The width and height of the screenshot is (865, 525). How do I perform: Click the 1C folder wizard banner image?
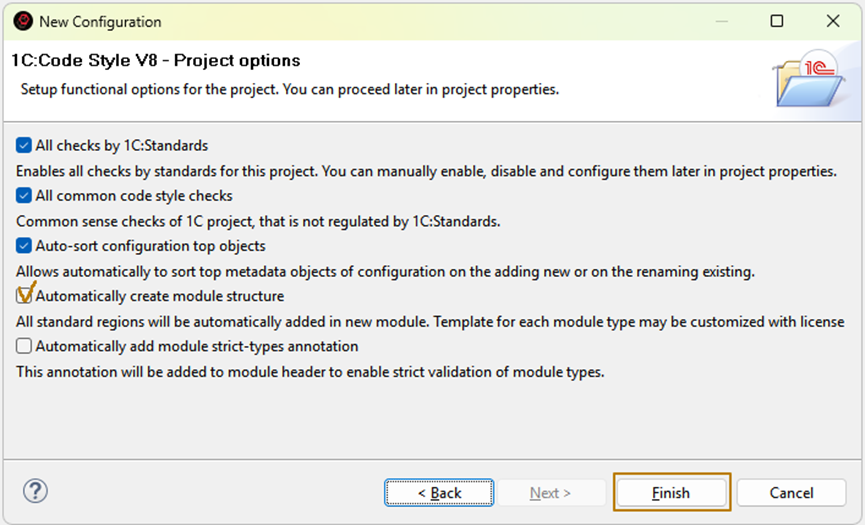[808, 78]
